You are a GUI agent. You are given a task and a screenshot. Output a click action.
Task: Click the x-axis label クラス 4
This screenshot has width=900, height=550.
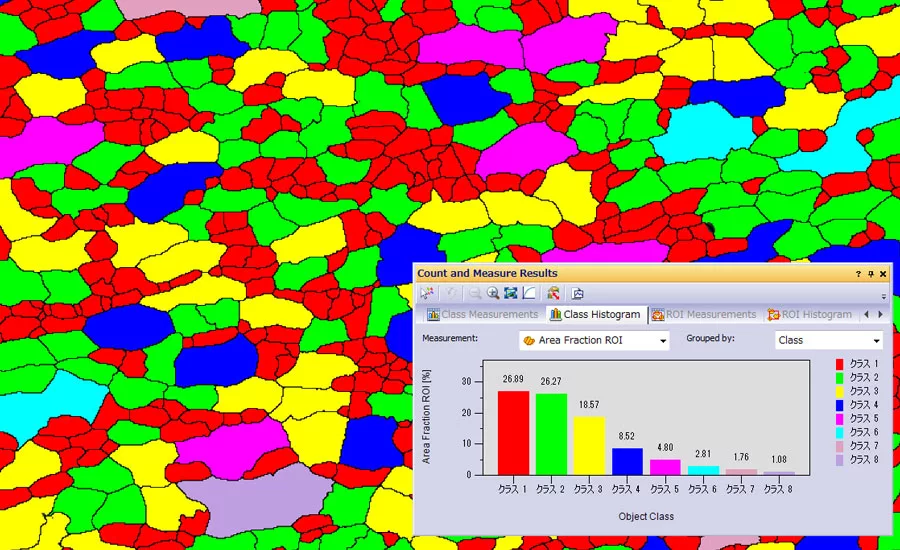pyautogui.click(x=626, y=489)
